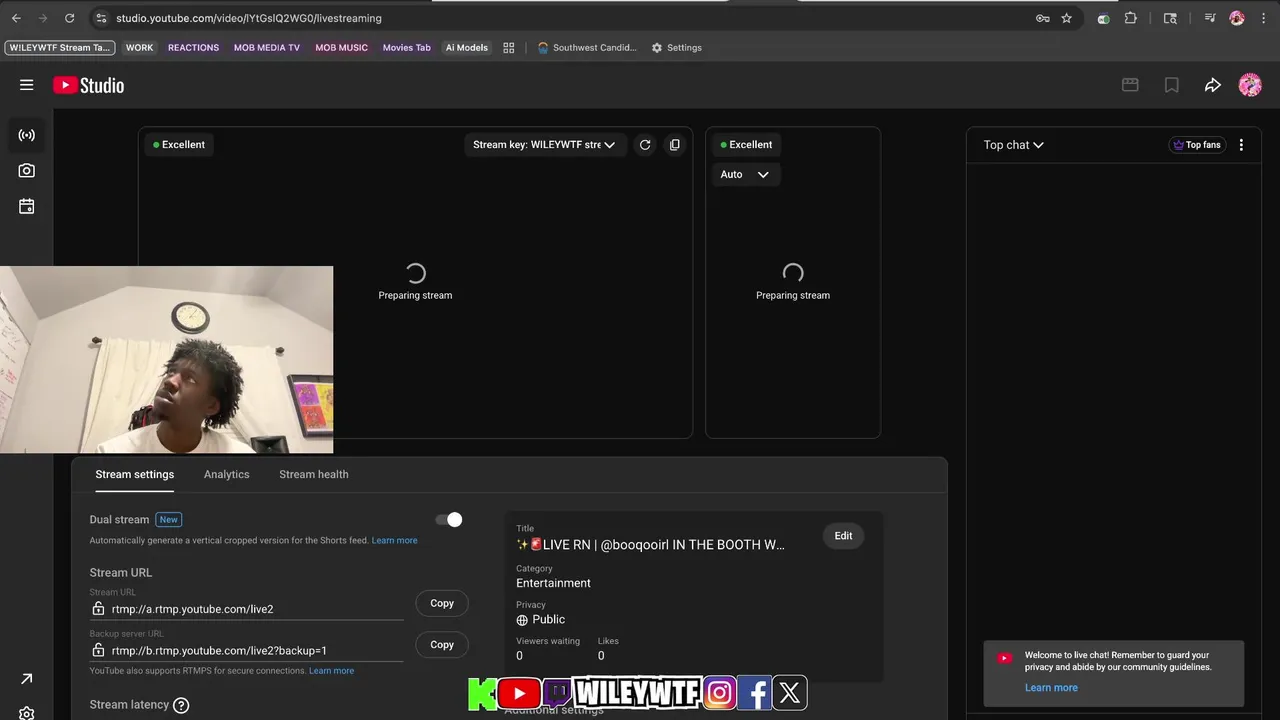1280x720 pixels.
Task: Open the REACTIONS bookmark folder
Action: click(x=193, y=48)
